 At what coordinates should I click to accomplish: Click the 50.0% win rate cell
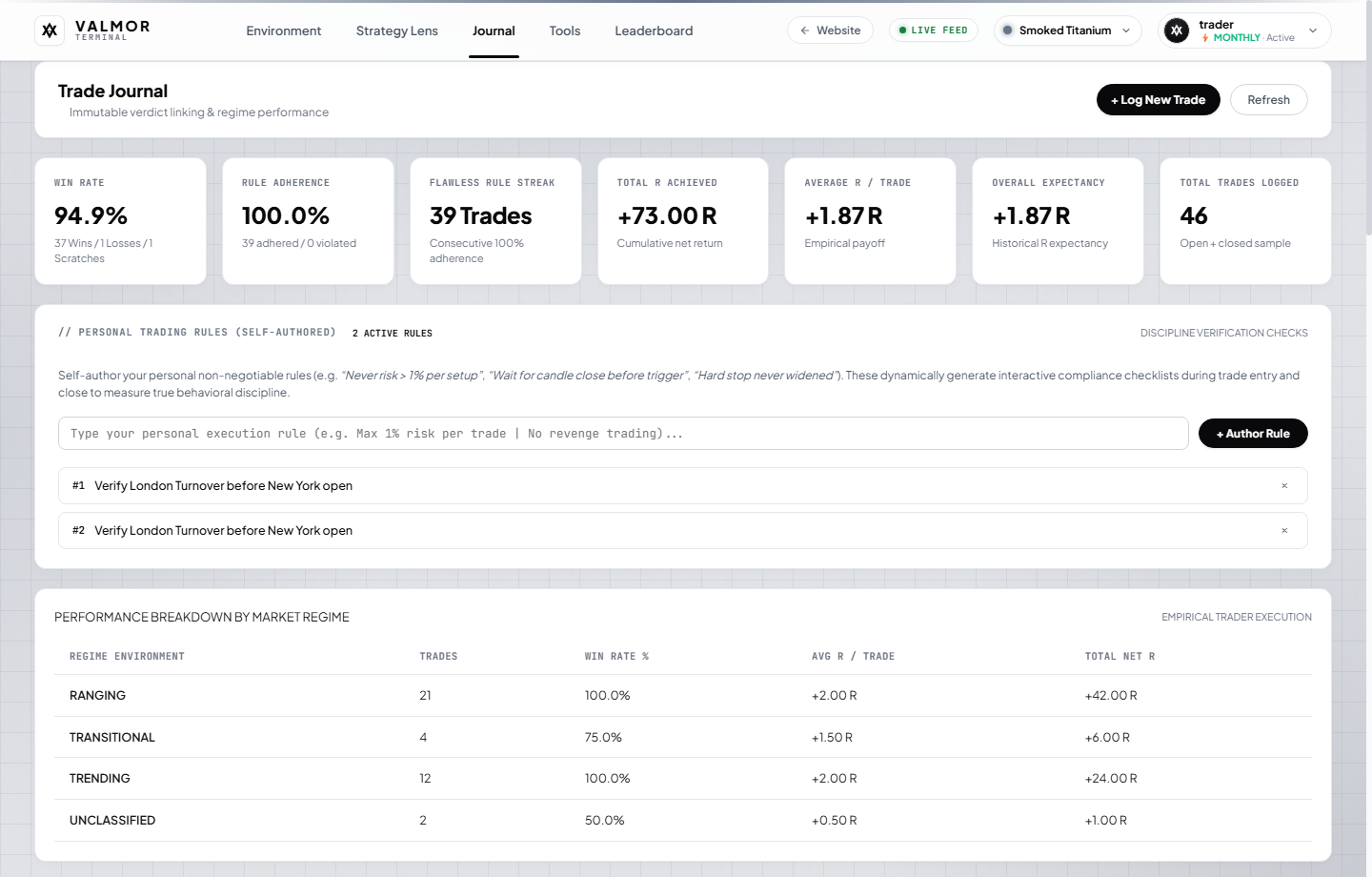605,821
